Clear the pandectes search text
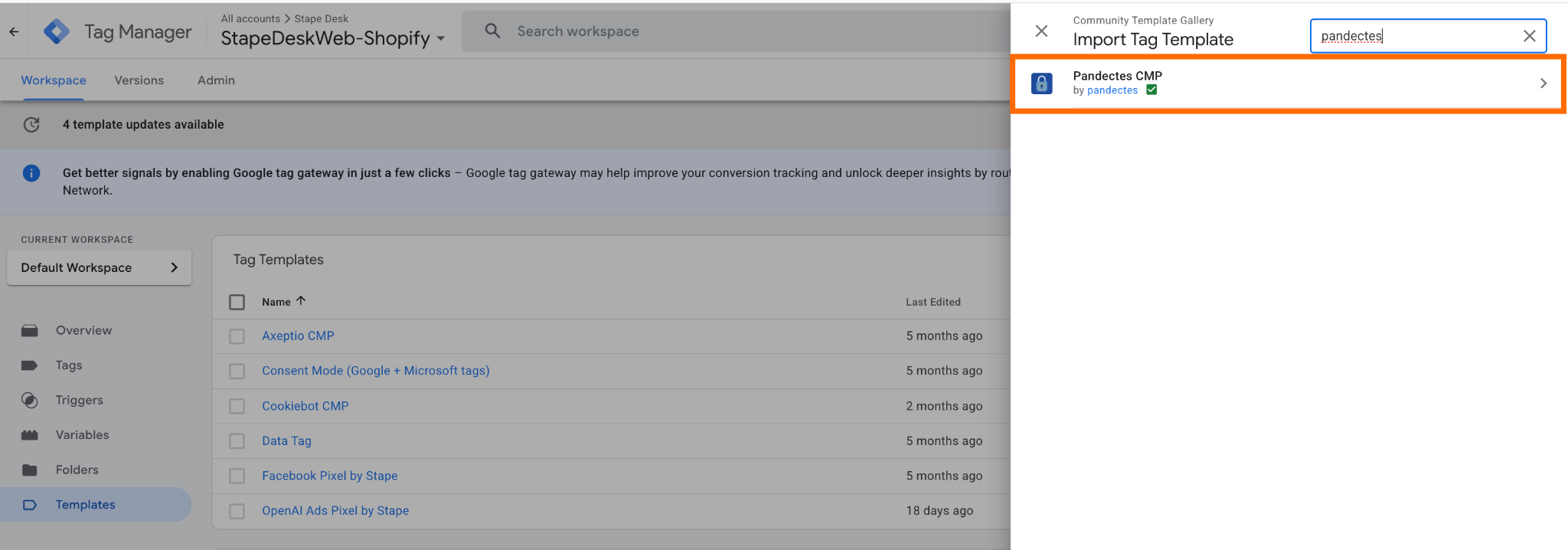 tap(1529, 36)
